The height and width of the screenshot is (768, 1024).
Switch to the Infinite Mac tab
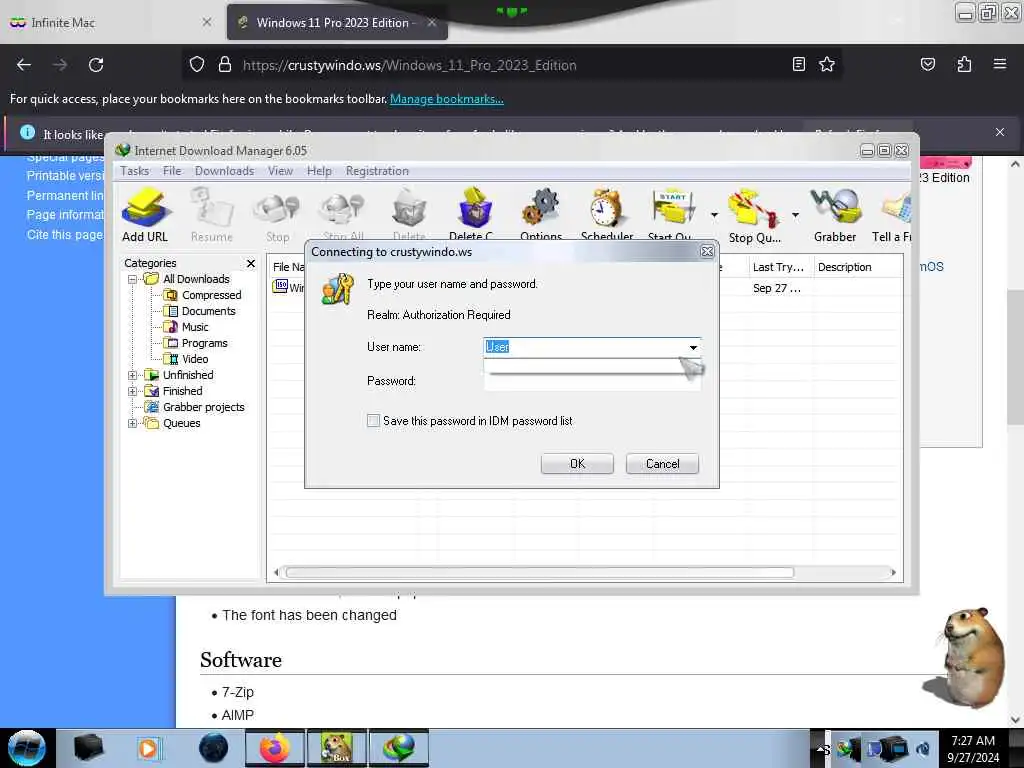point(111,23)
